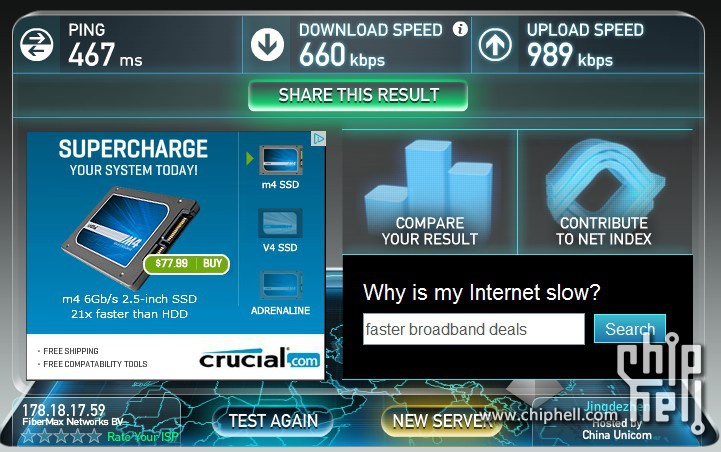Click the crucial.com logo
721x452 pixels.
point(259,359)
